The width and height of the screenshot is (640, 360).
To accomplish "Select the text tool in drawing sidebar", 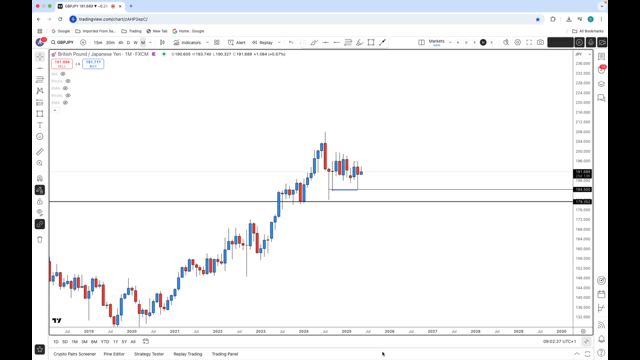I will 40,125.
